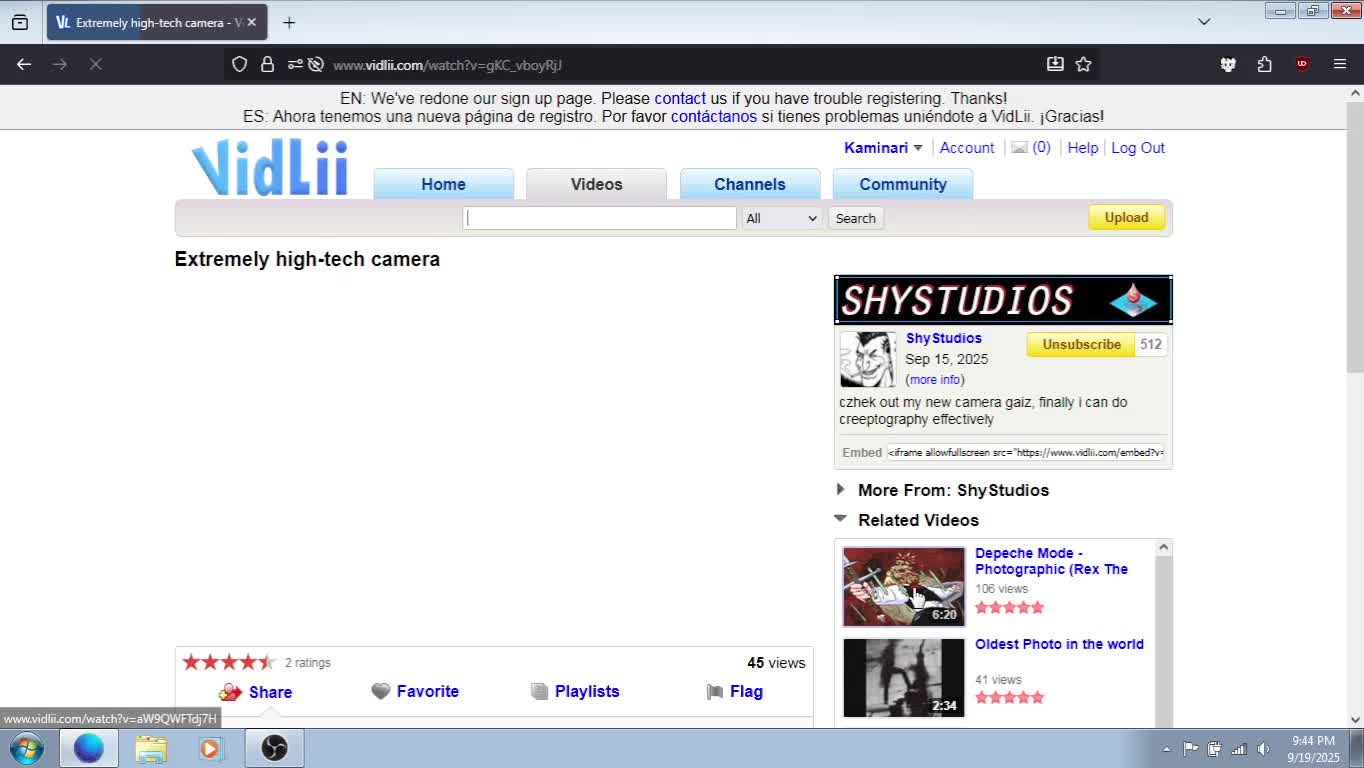Open the clock showing 9:44 PM
The image size is (1364, 768).
[1313, 749]
